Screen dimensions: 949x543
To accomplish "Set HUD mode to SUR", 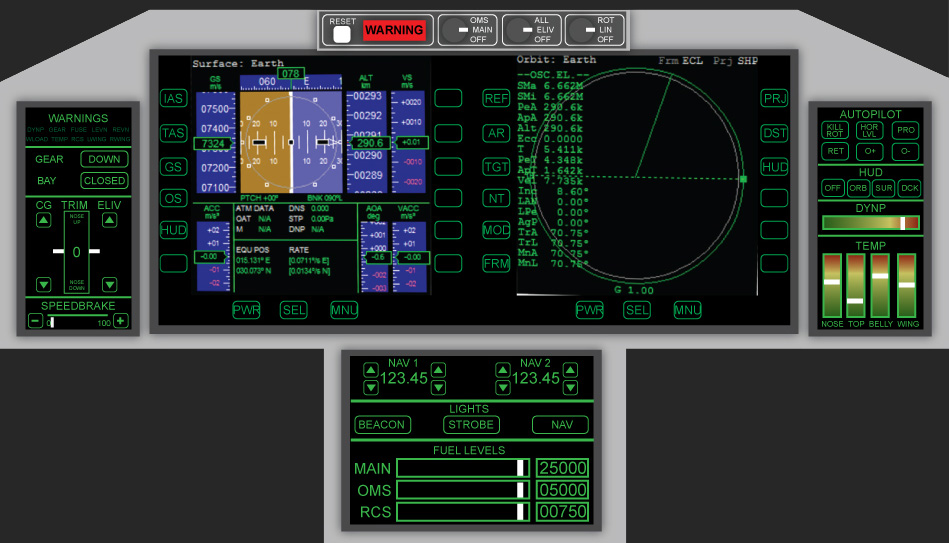I will 884,188.
